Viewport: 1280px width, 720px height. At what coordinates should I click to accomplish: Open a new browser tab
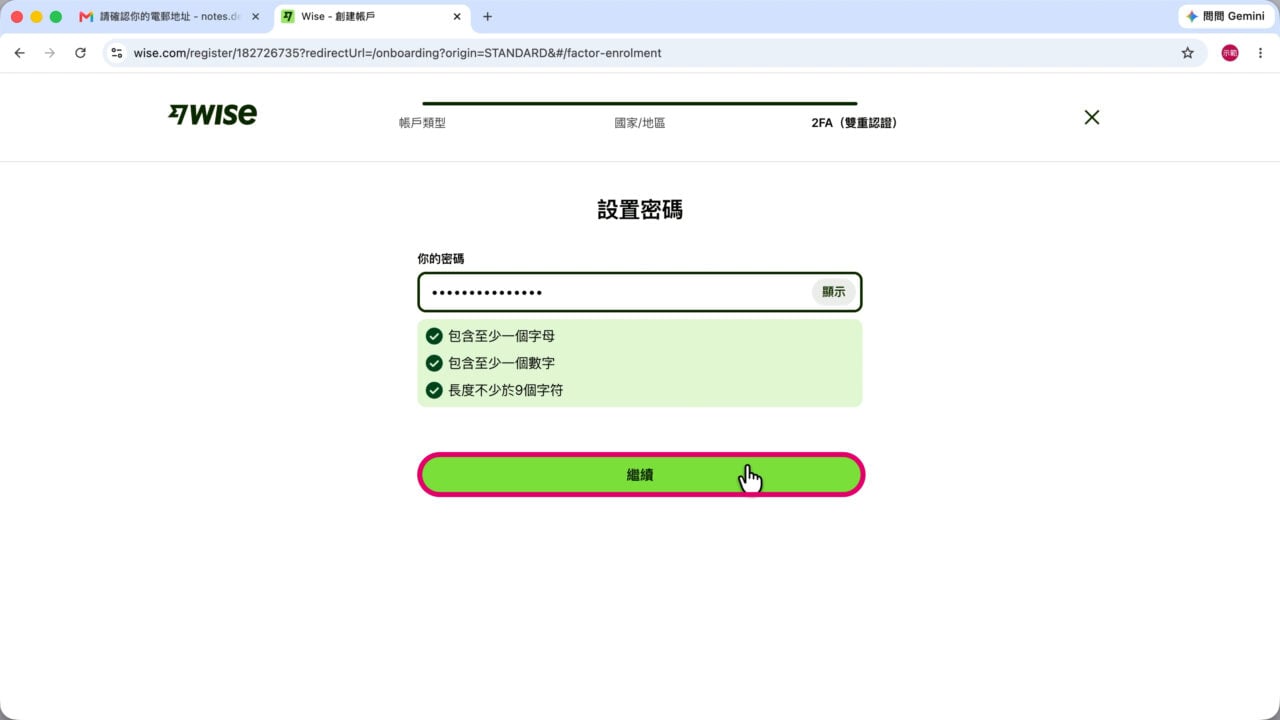tap(487, 17)
